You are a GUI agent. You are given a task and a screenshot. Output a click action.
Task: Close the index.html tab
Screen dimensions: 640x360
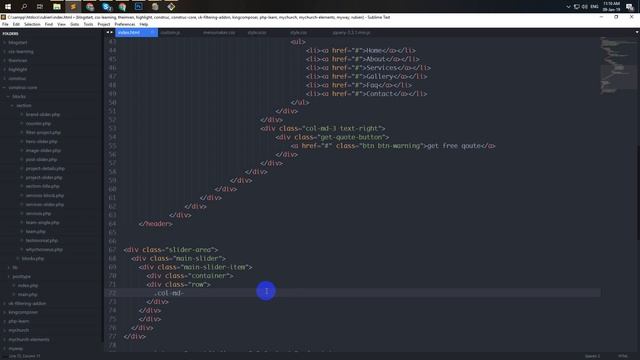click(x=153, y=32)
